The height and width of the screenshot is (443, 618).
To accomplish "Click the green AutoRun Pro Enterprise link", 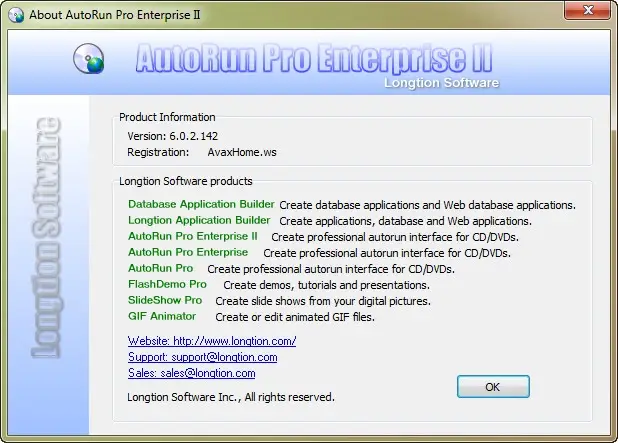I will (x=188, y=252).
